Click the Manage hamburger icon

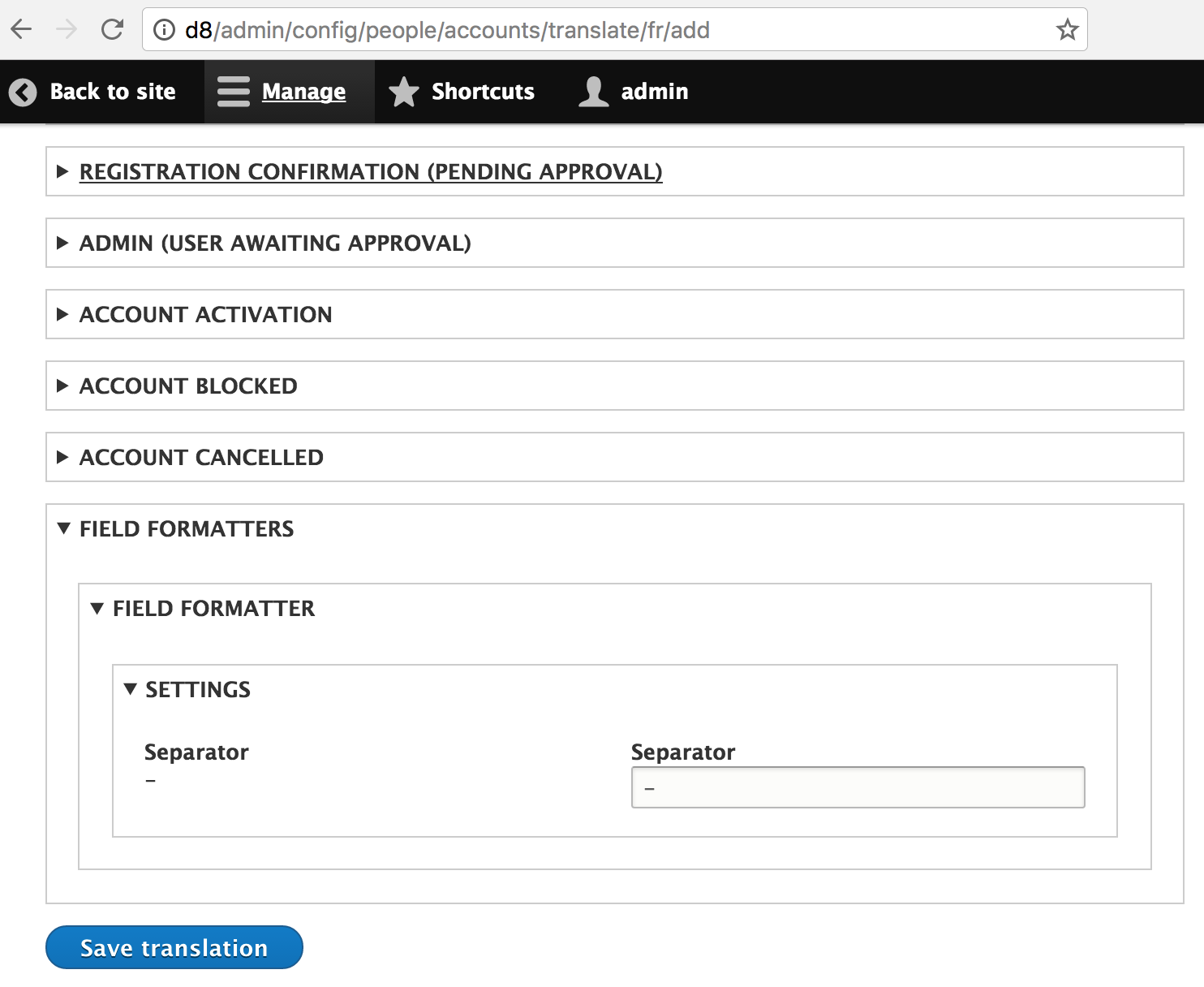pyautogui.click(x=234, y=92)
